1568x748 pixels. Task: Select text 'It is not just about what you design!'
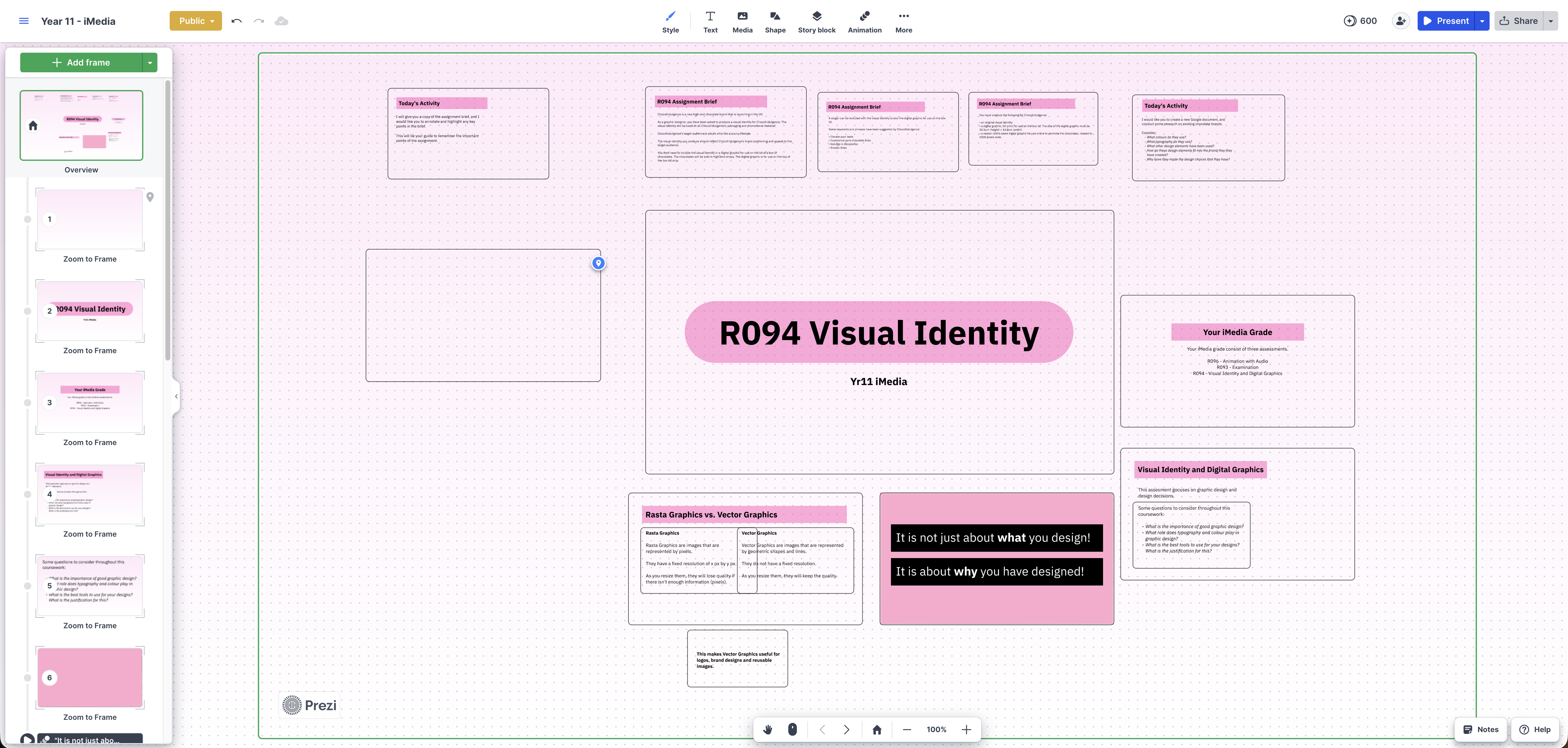(997, 538)
